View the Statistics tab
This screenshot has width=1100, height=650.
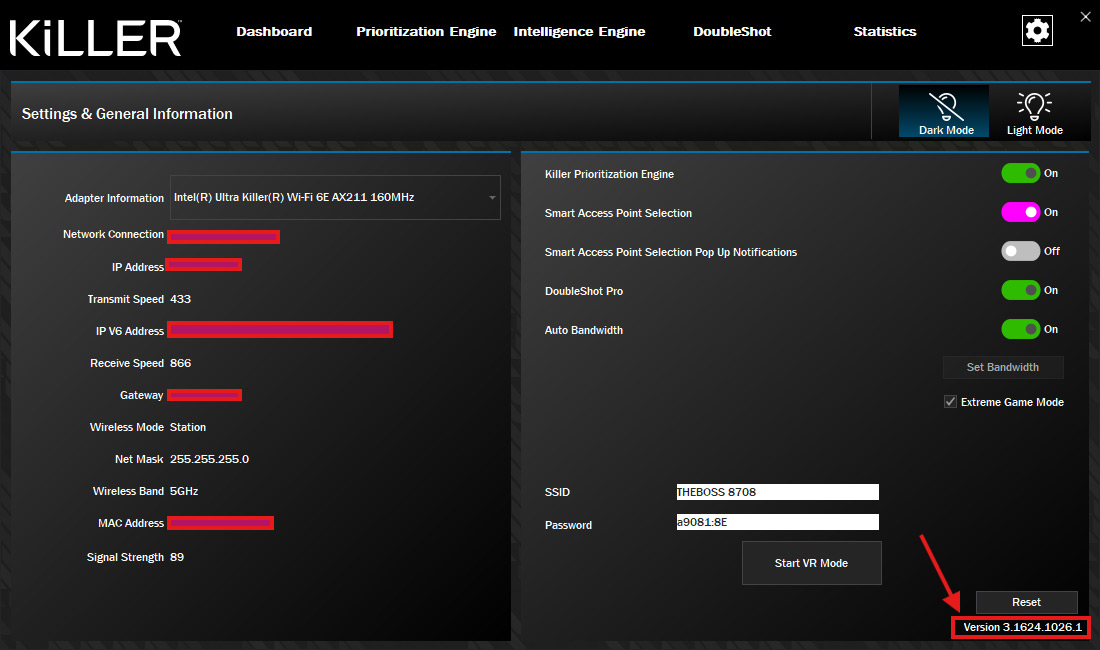tap(885, 32)
